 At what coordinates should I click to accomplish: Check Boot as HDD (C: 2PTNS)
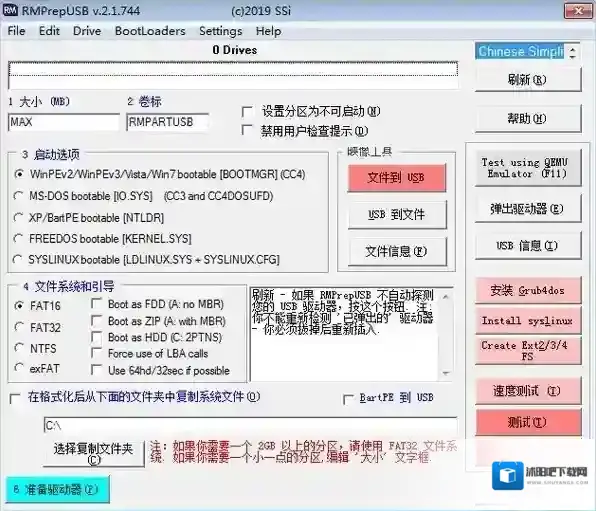click(x=97, y=337)
